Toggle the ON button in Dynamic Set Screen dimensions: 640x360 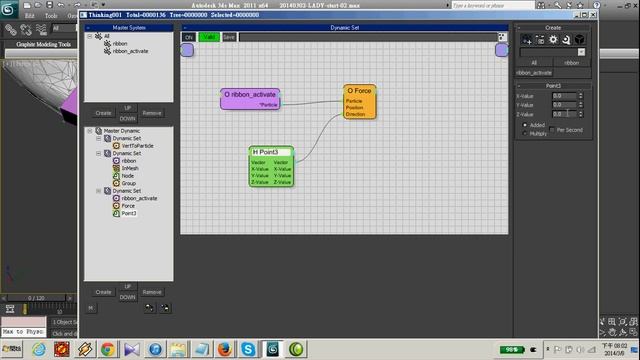coord(189,37)
